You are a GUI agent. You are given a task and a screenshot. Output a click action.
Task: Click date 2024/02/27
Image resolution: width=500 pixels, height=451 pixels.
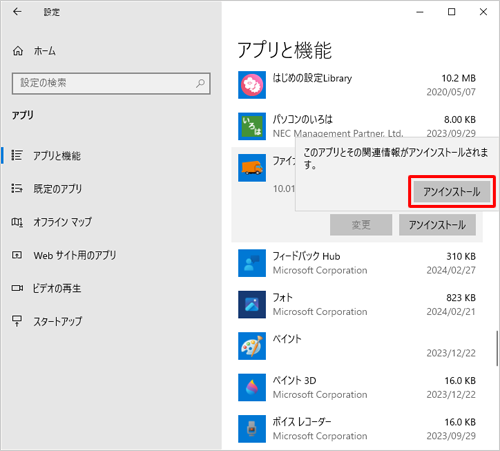(451, 270)
